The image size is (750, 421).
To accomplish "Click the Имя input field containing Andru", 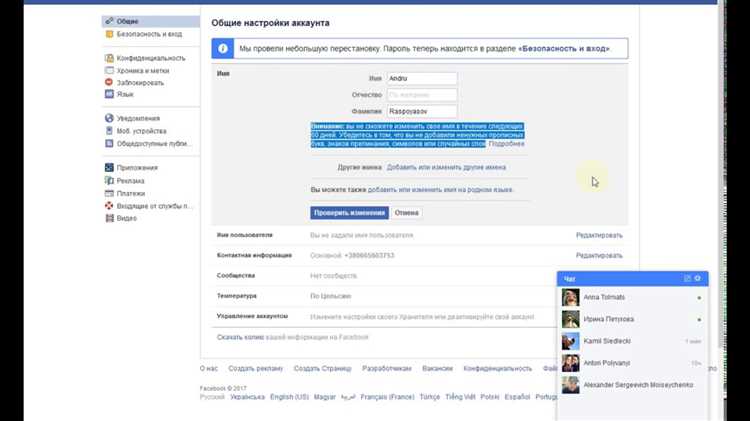I will tap(421, 78).
